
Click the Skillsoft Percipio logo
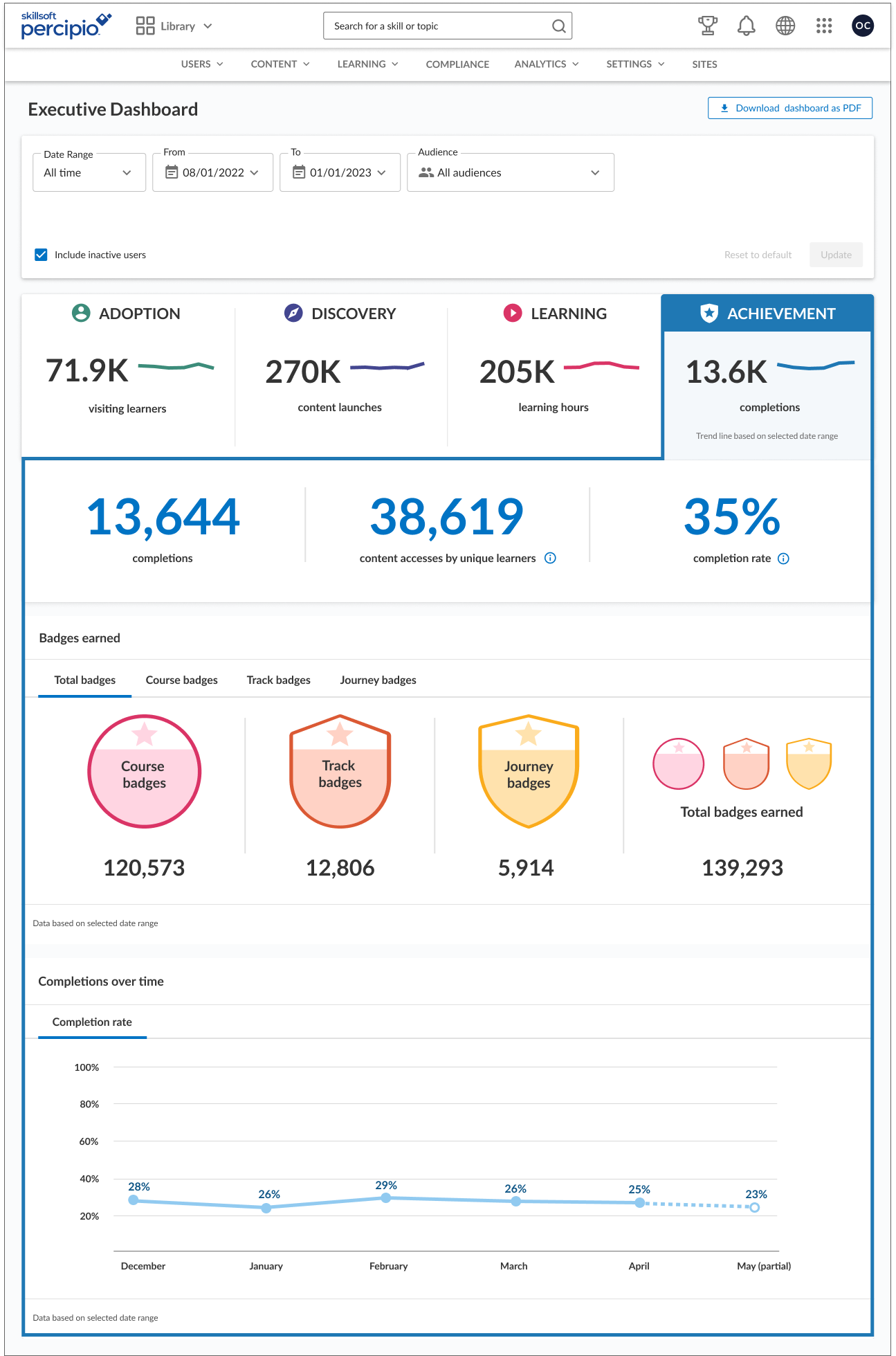pyautogui.click(x=66, y=26)
